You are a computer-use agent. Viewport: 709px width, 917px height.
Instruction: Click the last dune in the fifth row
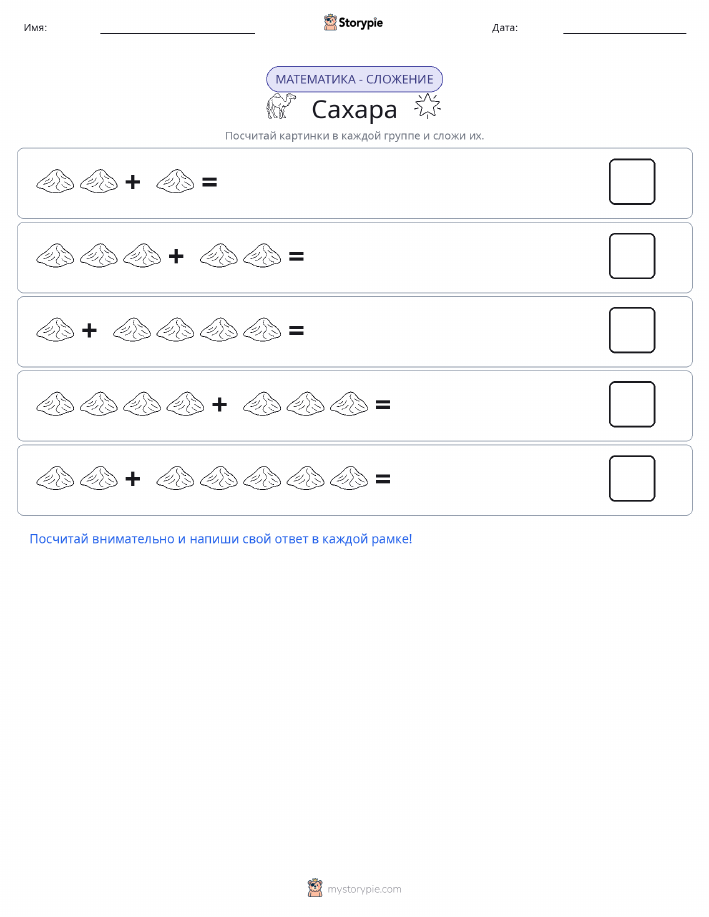(349, 478)
